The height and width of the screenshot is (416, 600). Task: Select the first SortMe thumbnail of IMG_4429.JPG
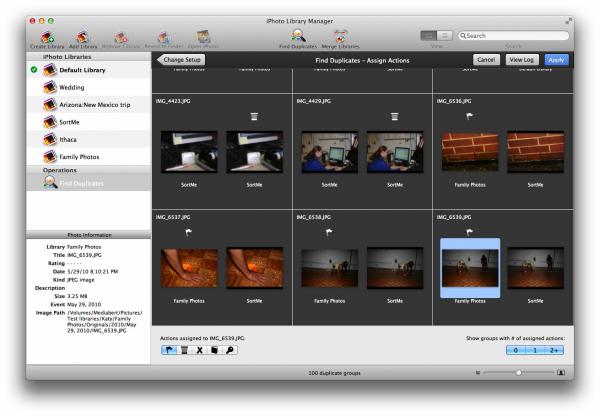[329, 152]
